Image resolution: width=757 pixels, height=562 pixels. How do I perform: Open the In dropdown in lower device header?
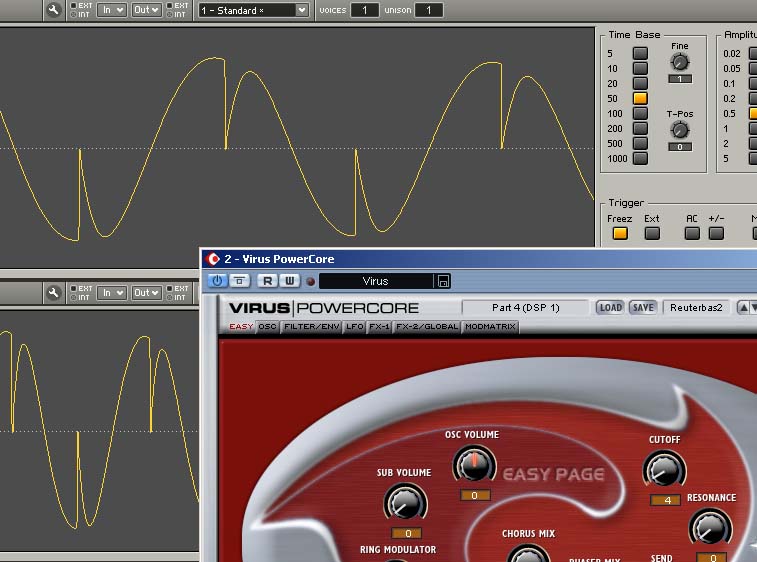112,293
